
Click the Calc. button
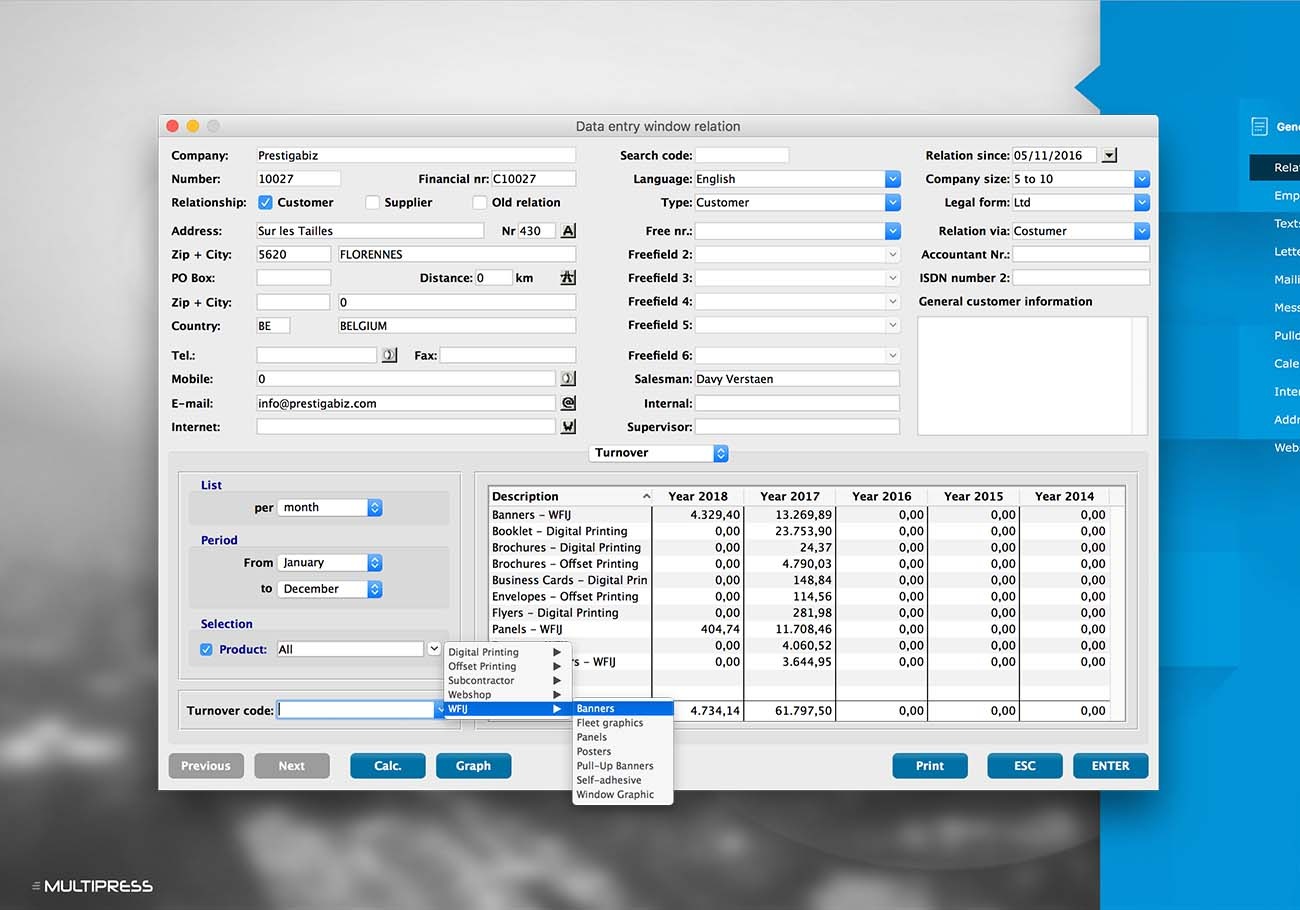click(388, 766)
